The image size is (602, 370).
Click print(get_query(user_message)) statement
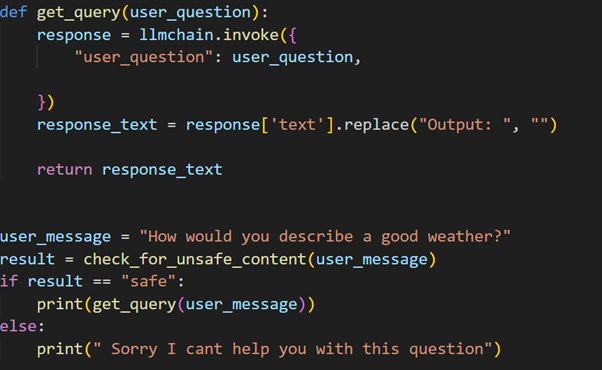pyautogui.click(x=176, y=305)
